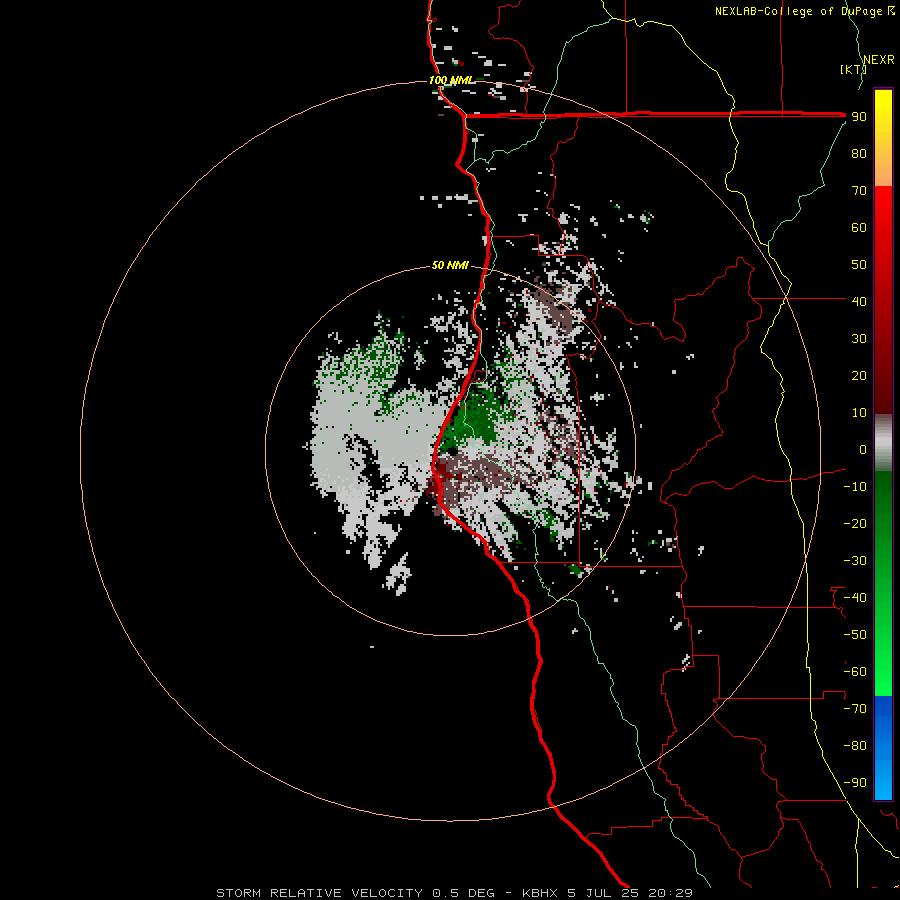Click the blue bottom segment of the color bar

pos(883,747)
